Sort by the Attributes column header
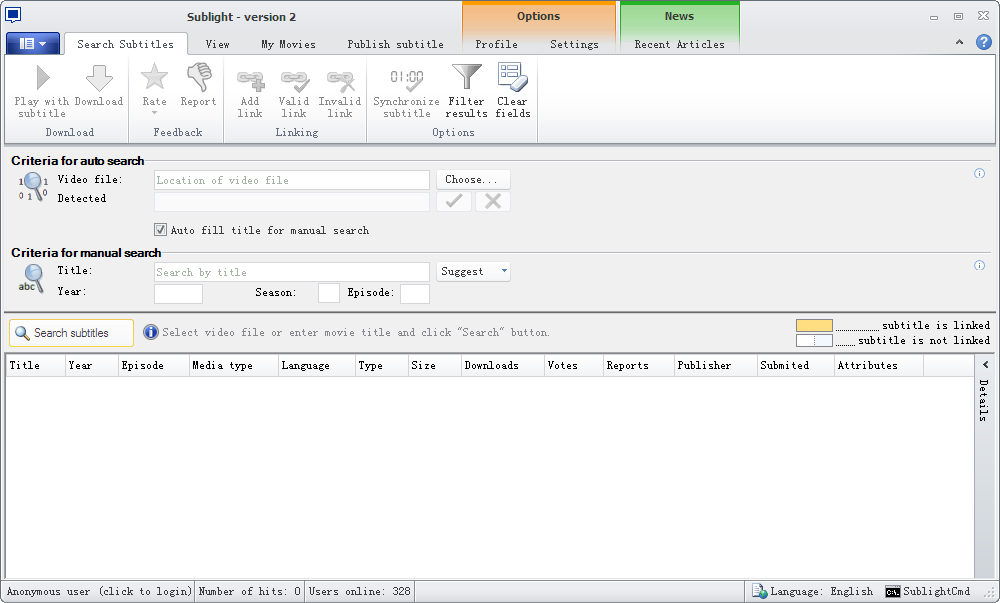 (x=879, y=365)
